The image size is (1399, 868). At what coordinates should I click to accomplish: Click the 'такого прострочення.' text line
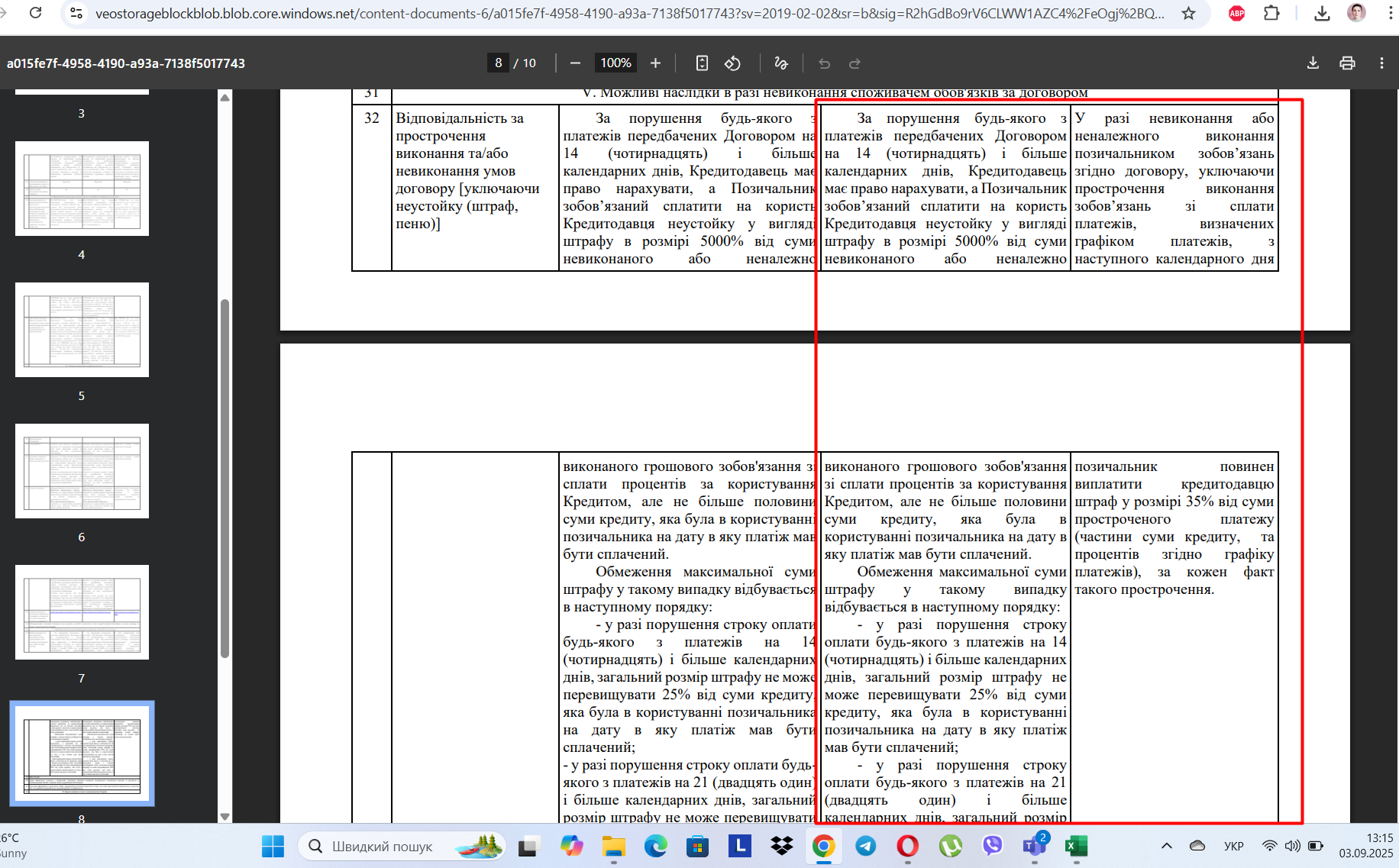click(x=1144, y=589)
